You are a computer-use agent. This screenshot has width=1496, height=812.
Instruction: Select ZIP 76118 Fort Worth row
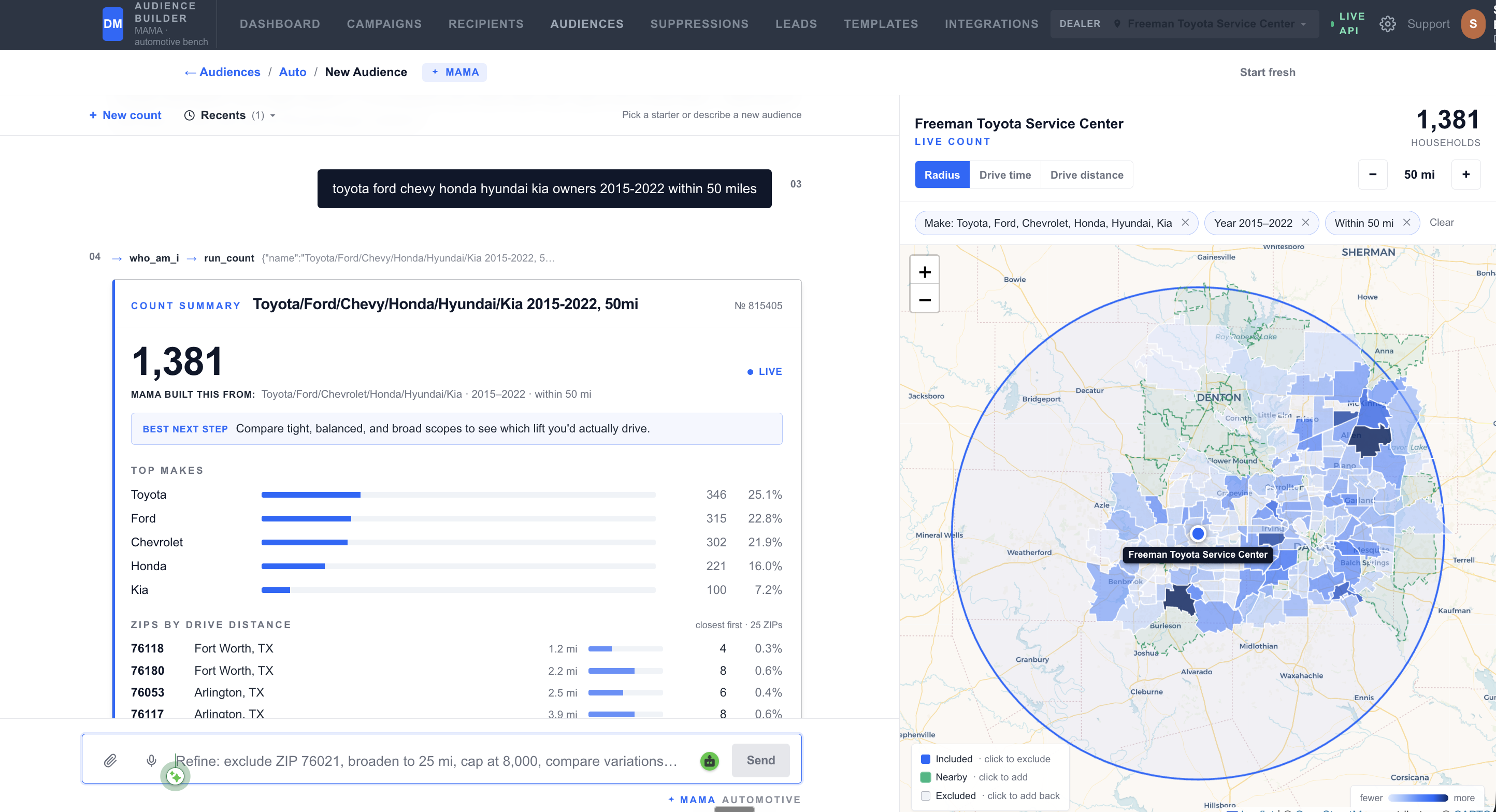click(x=456, y=649)
